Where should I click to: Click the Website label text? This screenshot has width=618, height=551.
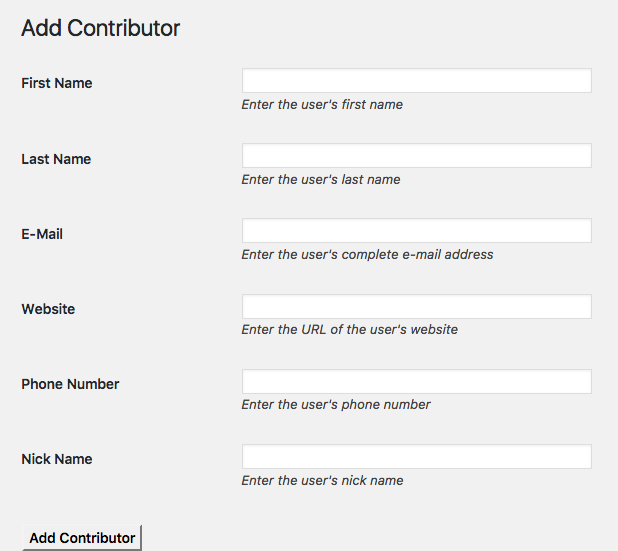(48, 309)
